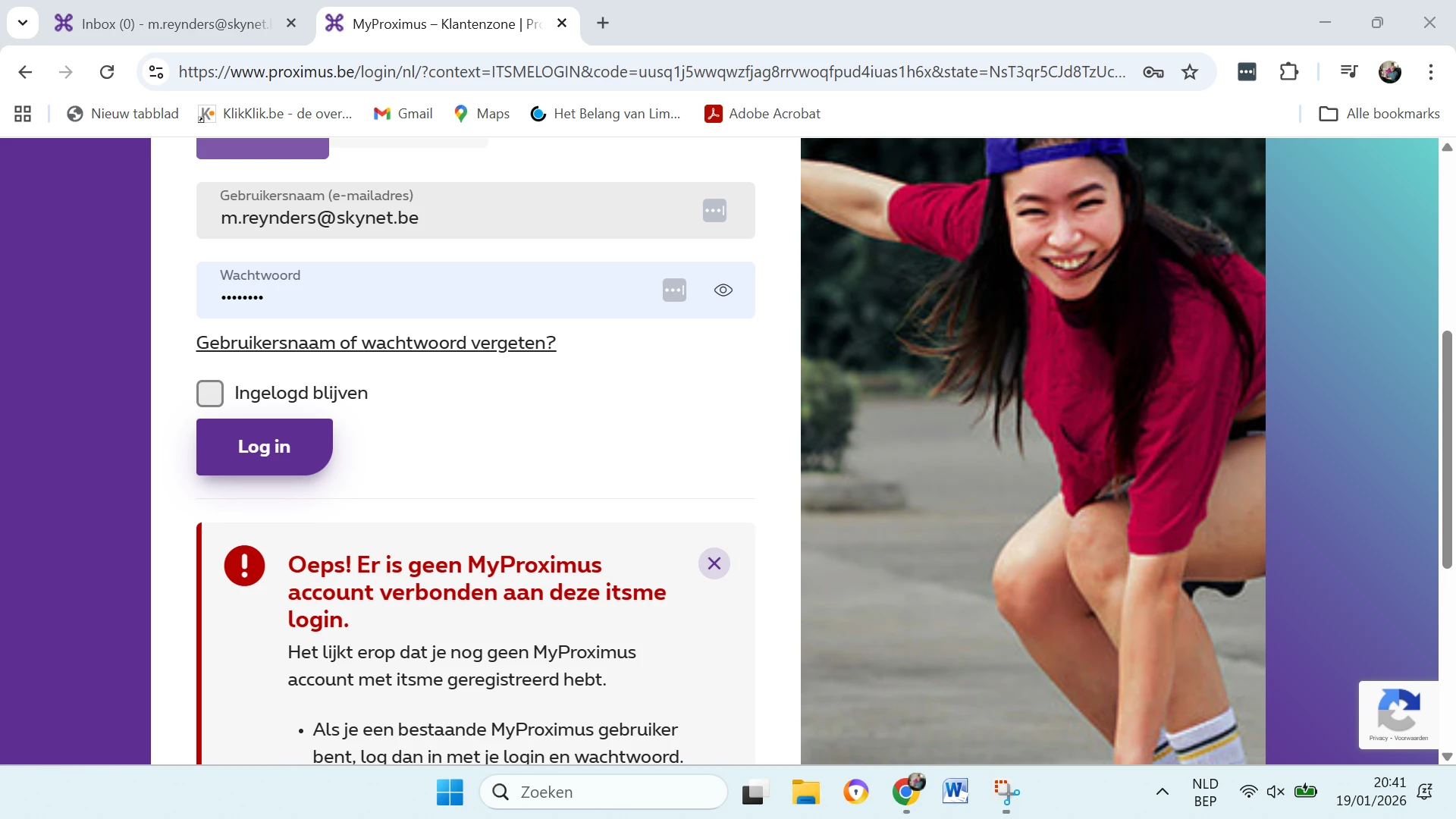Dismiss the Oeps error message
Viewport: 1456px width, 819px height.
pyautogui.click(x=714, y=563)
